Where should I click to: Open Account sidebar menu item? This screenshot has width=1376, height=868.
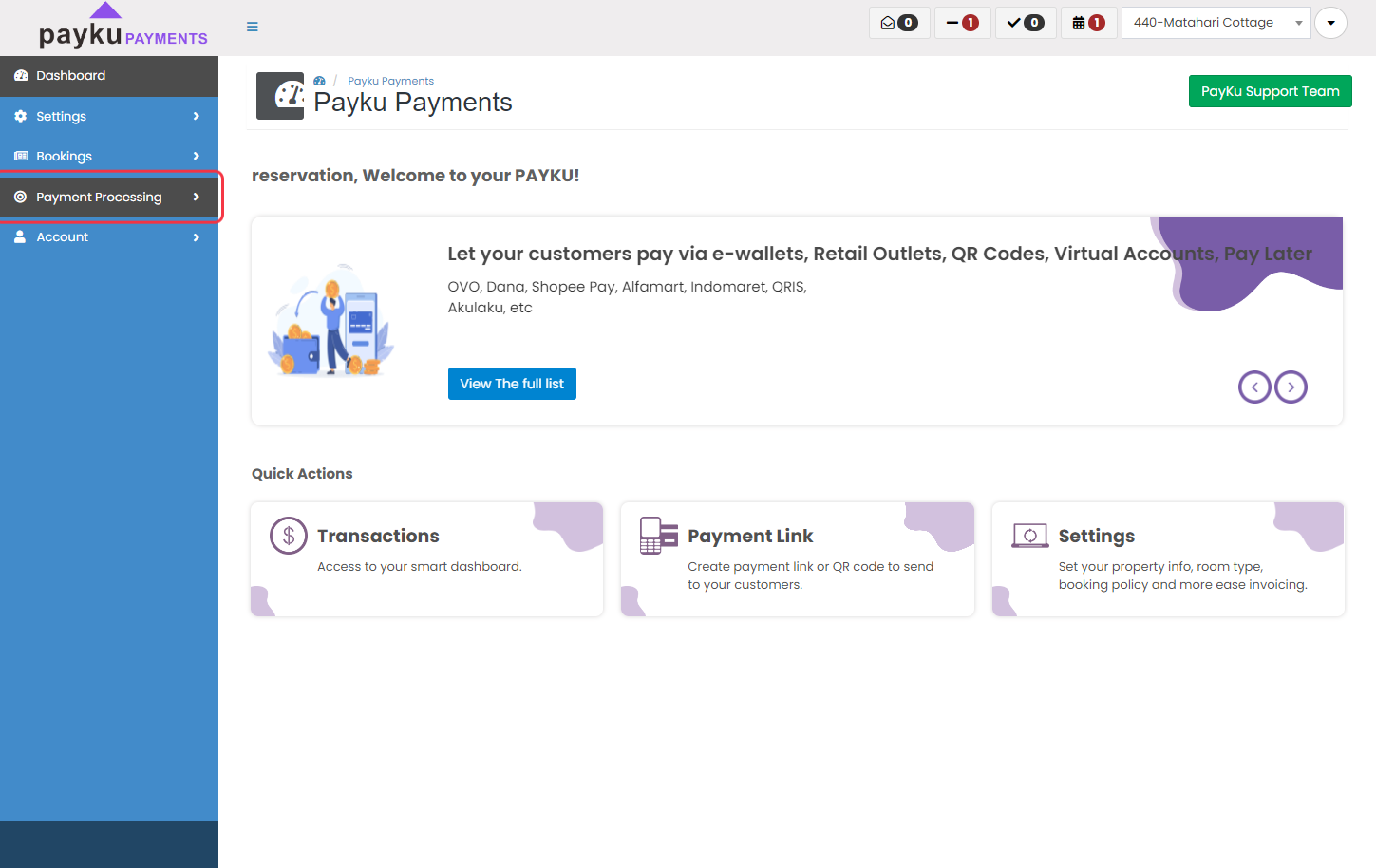click(x=109, y=236)
